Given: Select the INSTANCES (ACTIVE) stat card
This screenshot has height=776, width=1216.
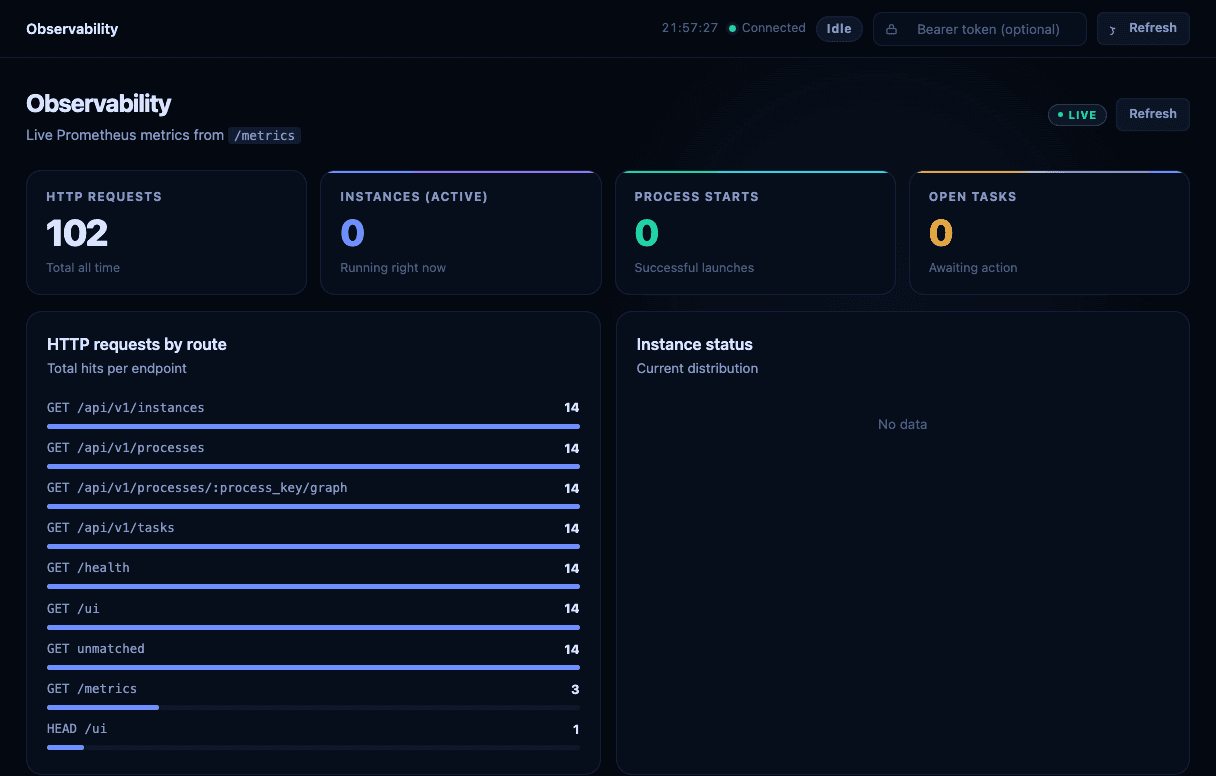Looking at the screenshot, I should click(460, 232).
